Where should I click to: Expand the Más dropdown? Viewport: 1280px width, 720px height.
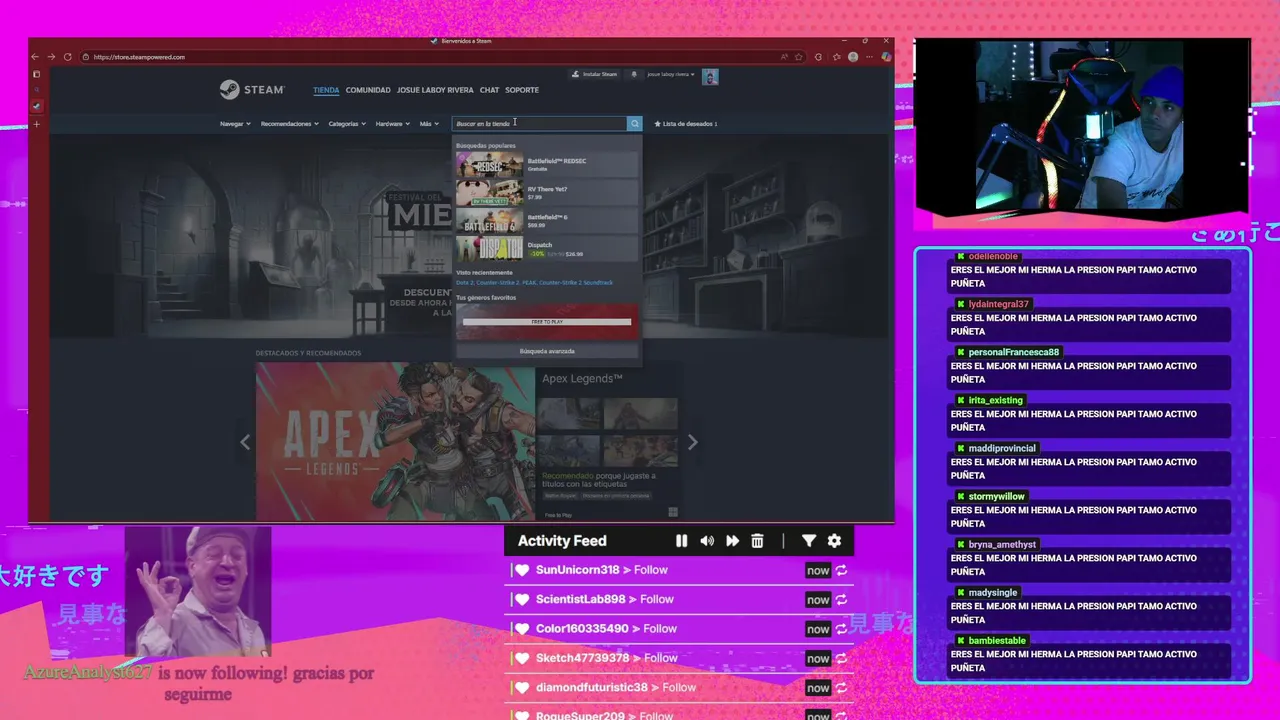pos(429,124)
